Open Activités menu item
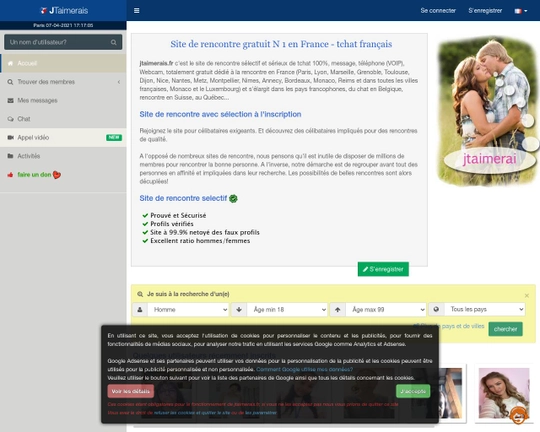Image resolution: width=540 pixels, height=432 pixels. click(63, 156)
